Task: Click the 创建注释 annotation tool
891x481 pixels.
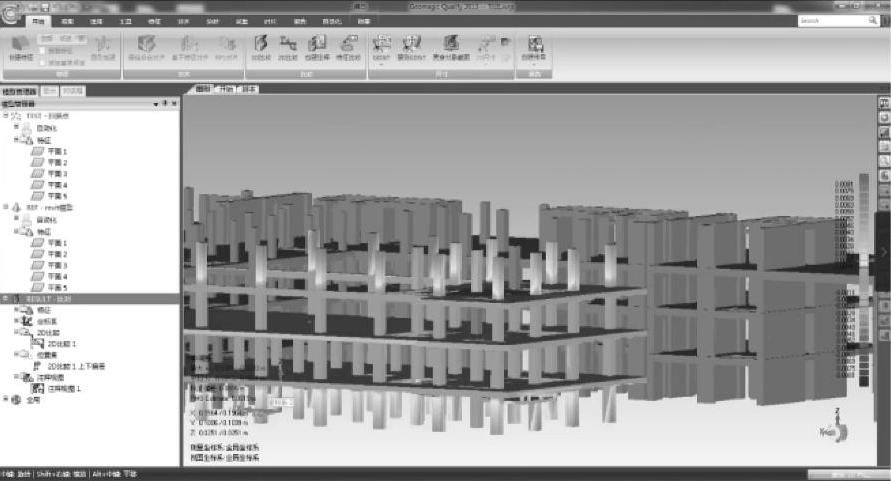Action: (x=317, y=48)
